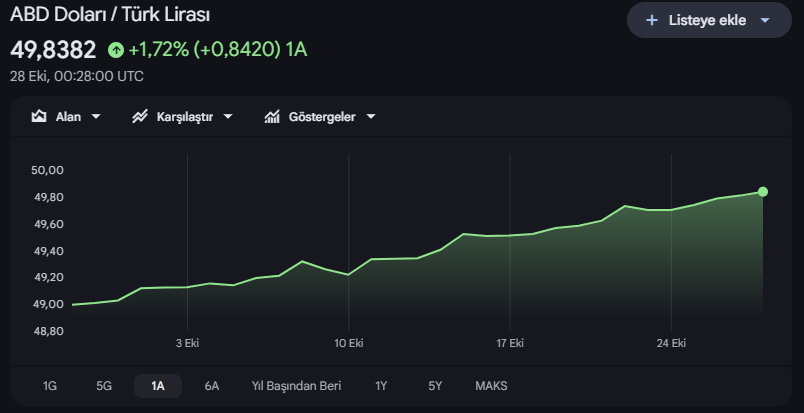This screenshot has height=413, width=804.
Task: Click the compare lines icon beside Karşılaştır
Action: (x=140, y=116)
